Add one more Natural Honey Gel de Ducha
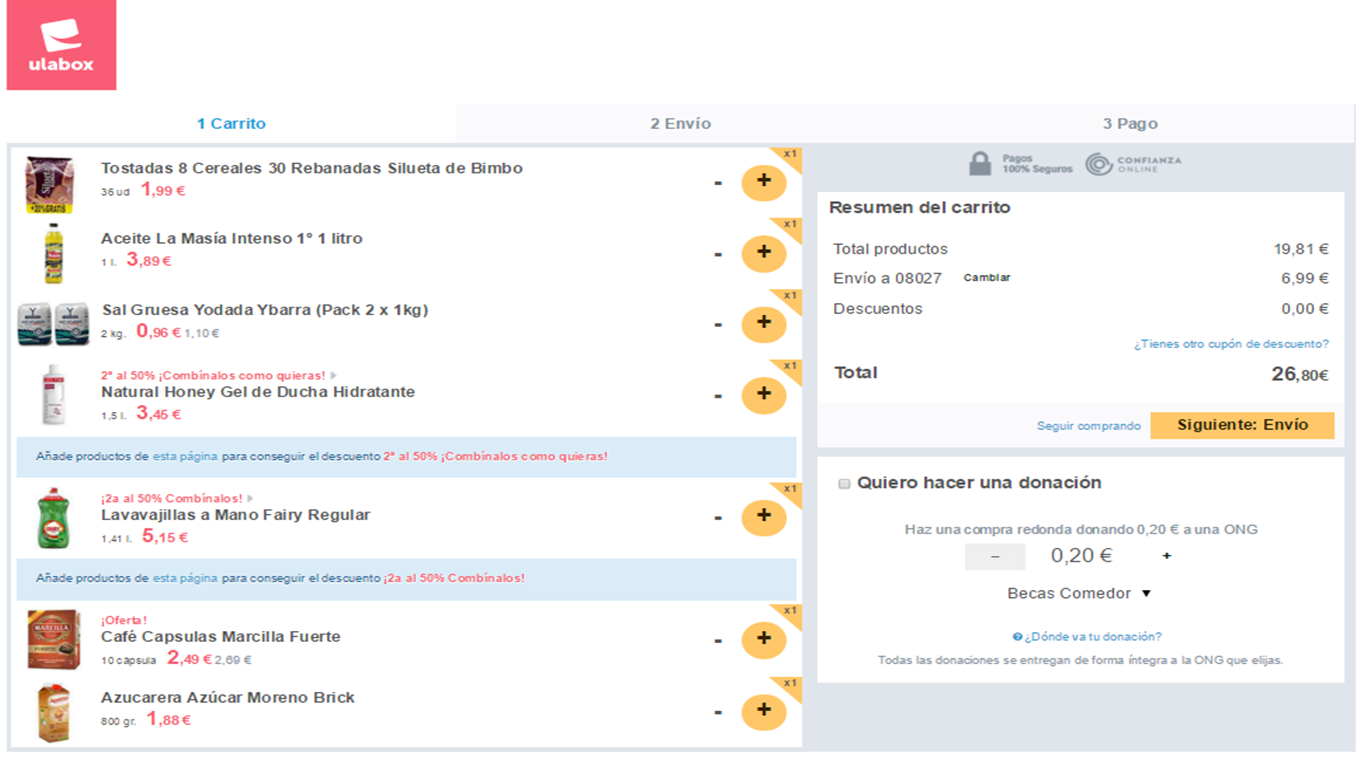Image resolution: width=1364 pixels, height=767 pixels. [x=764, y=394]
